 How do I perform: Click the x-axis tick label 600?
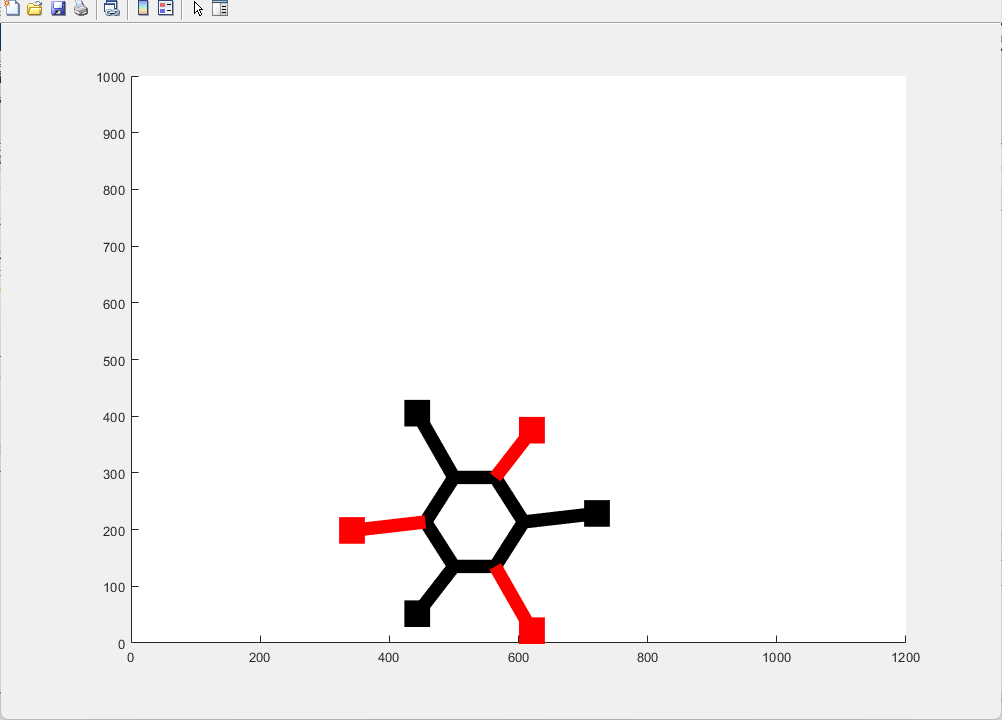pos(518,657)
